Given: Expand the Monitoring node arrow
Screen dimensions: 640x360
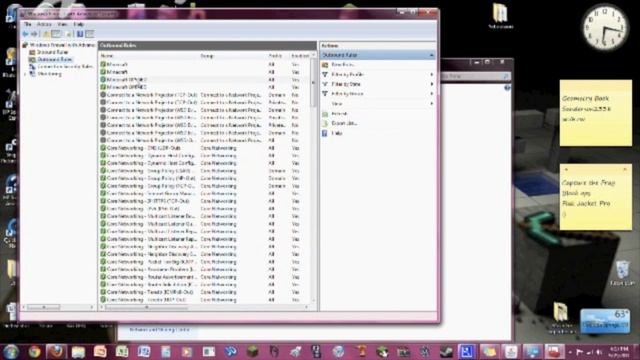Looking at the screenshot, I should point(25,74).
